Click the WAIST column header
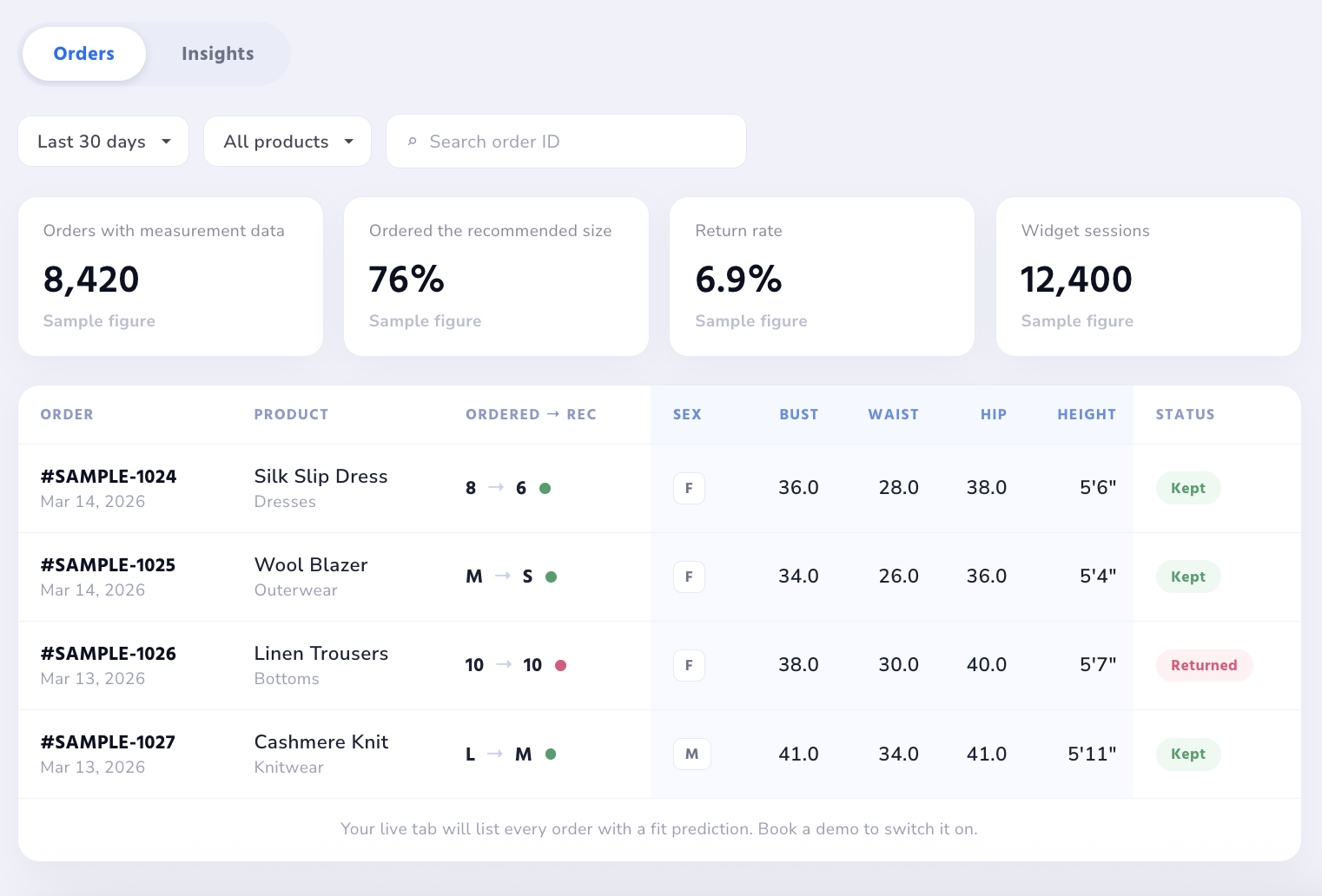 point(894,415)
